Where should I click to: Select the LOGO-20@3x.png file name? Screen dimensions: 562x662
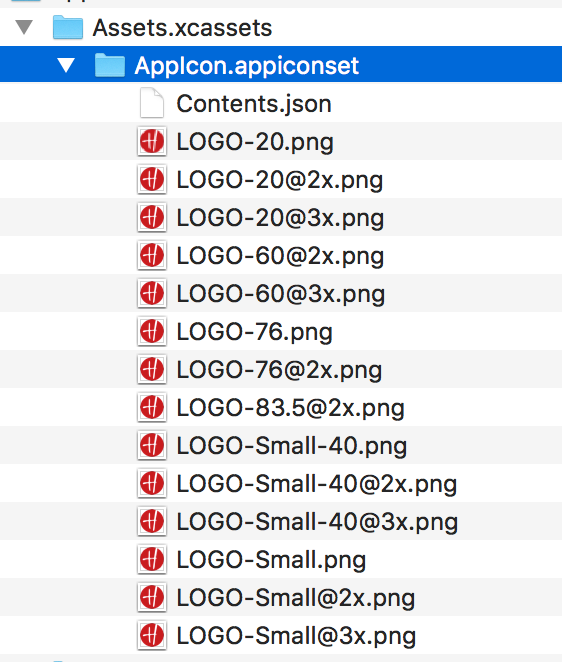coord(280,218)
